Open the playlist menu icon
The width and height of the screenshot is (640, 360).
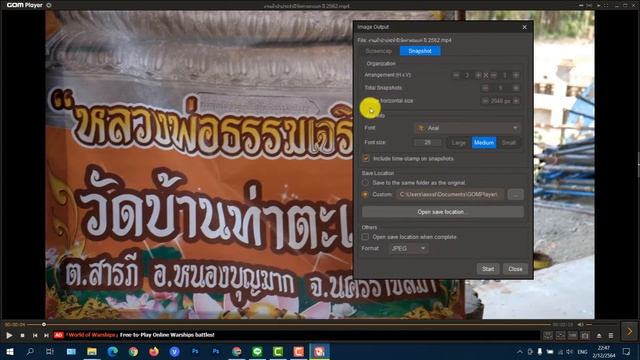pos(611,336)
